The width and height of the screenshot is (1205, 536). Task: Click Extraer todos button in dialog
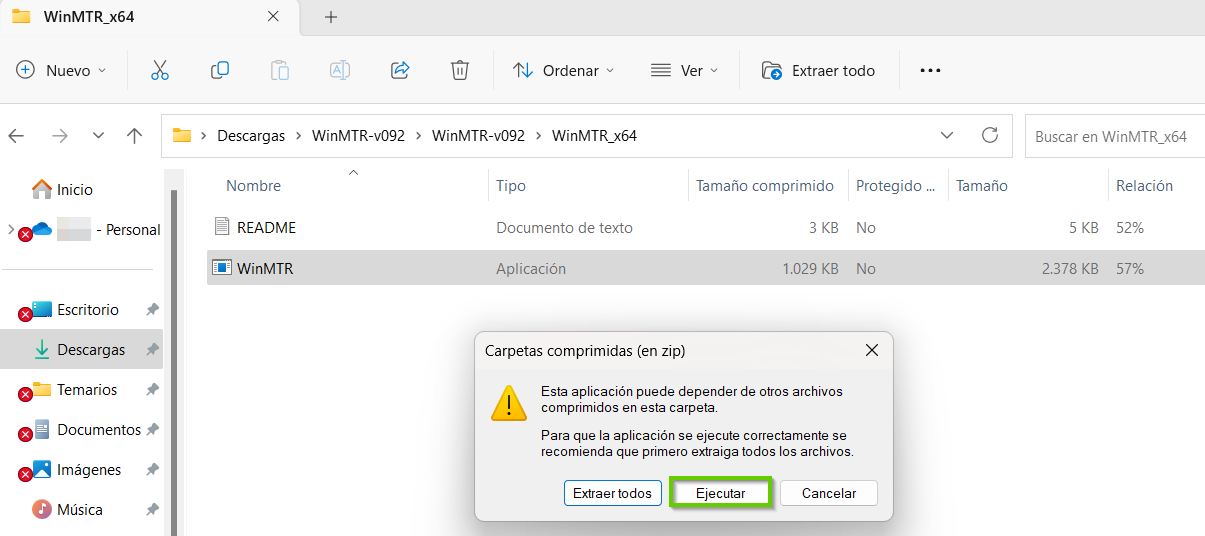point(614,493)
